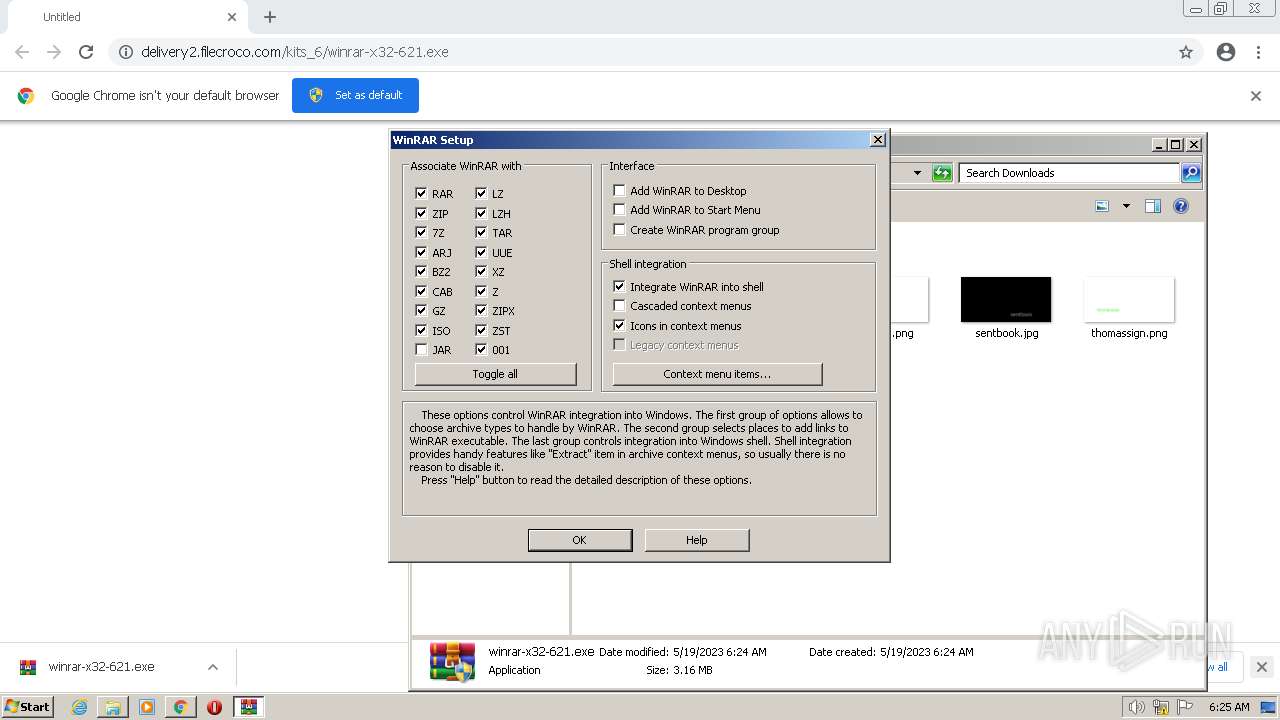The width and height of the screenshot is (1280, 720).
Task: Enable Cascaded context menus
Action: tap(619, 306)
